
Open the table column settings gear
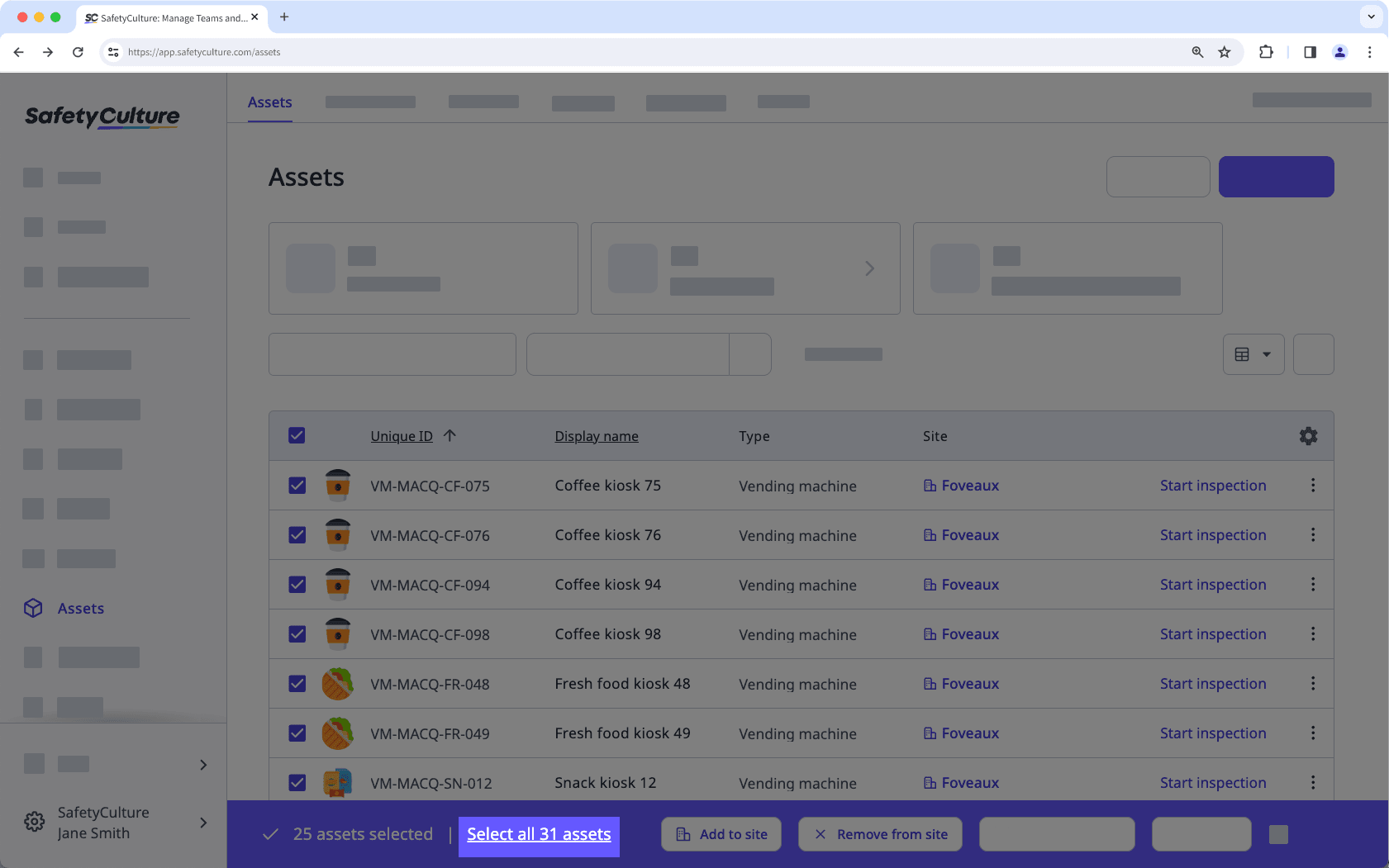click(x=1308, y=435)
